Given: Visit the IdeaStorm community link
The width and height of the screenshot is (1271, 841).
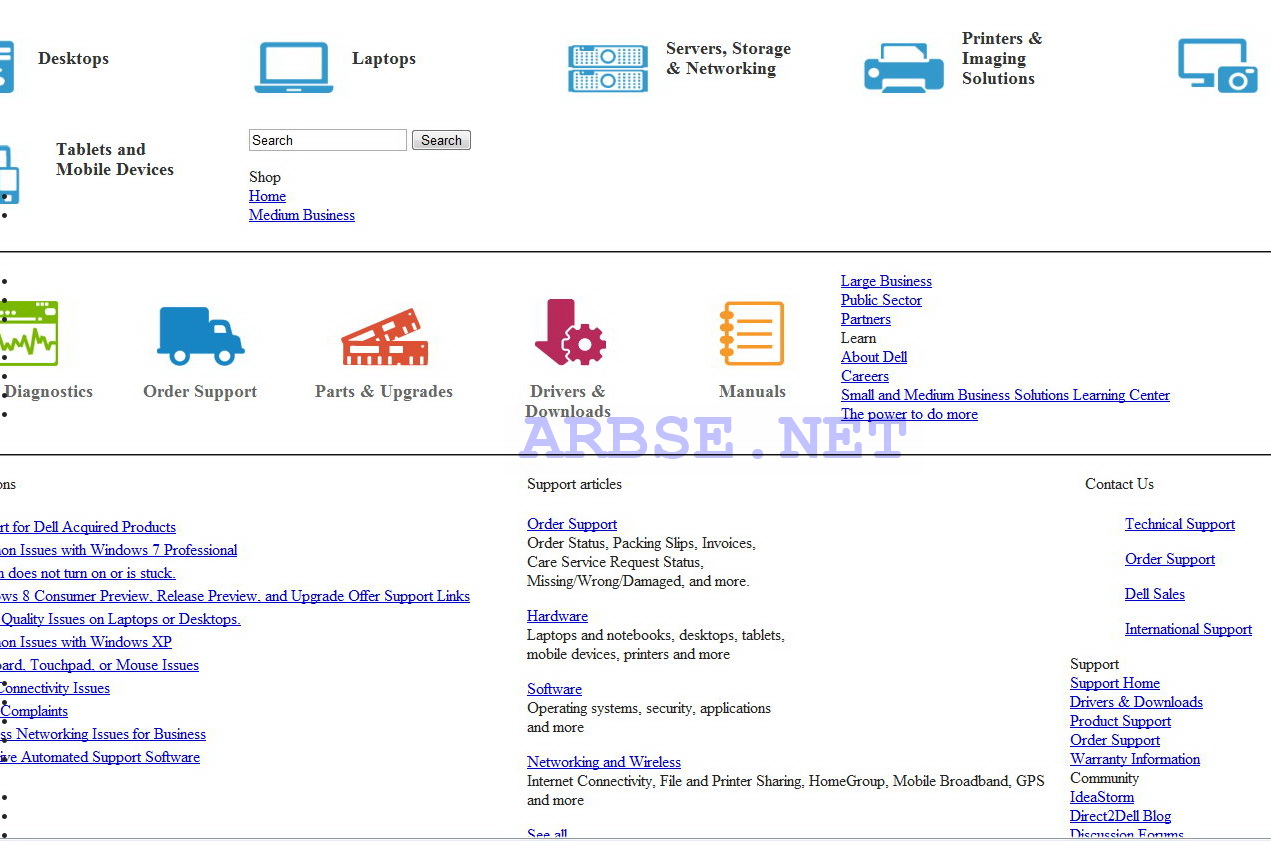Looking at the screenshot, I should pyautogui.click(x=1102, y=797).
